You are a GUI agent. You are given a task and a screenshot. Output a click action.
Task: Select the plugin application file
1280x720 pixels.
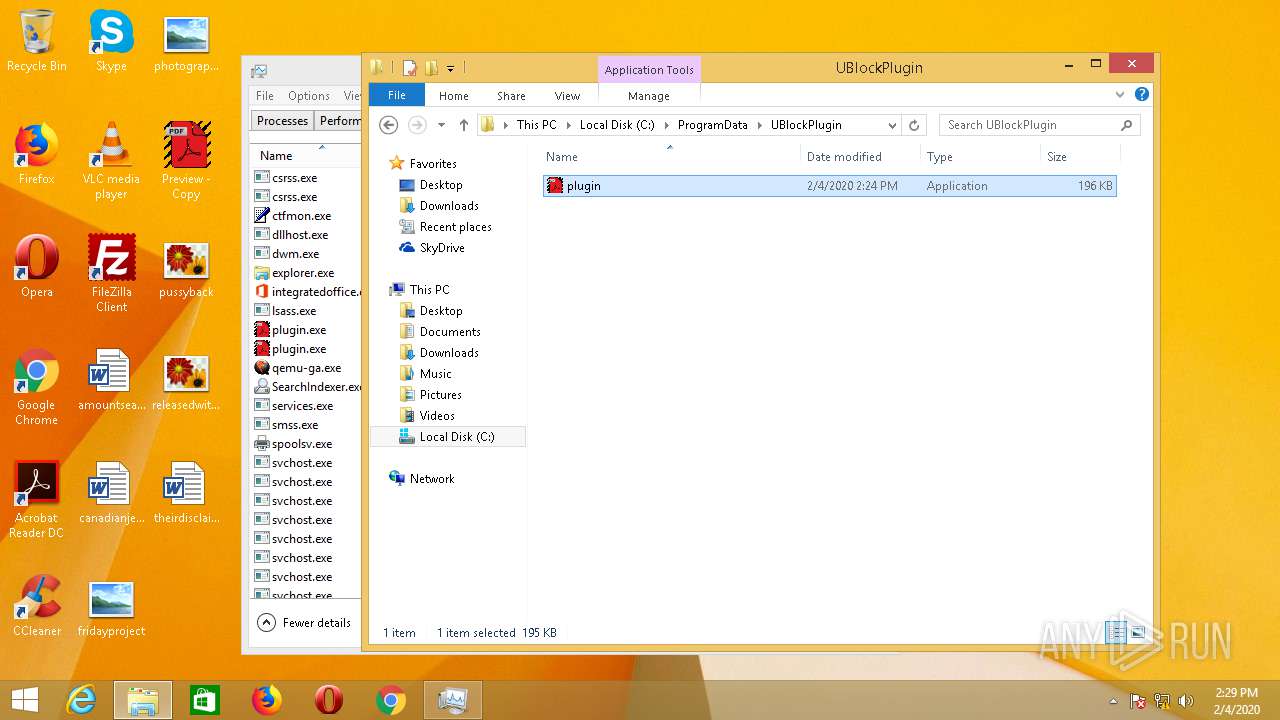pyautogui.click(x=829, y=186)
